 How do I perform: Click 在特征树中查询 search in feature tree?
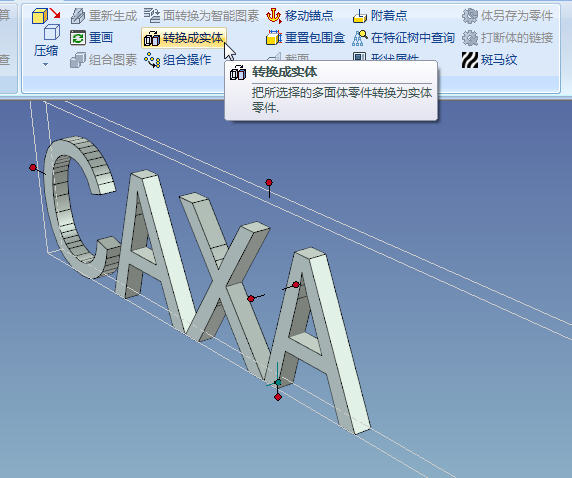click(x=403, y=38)
